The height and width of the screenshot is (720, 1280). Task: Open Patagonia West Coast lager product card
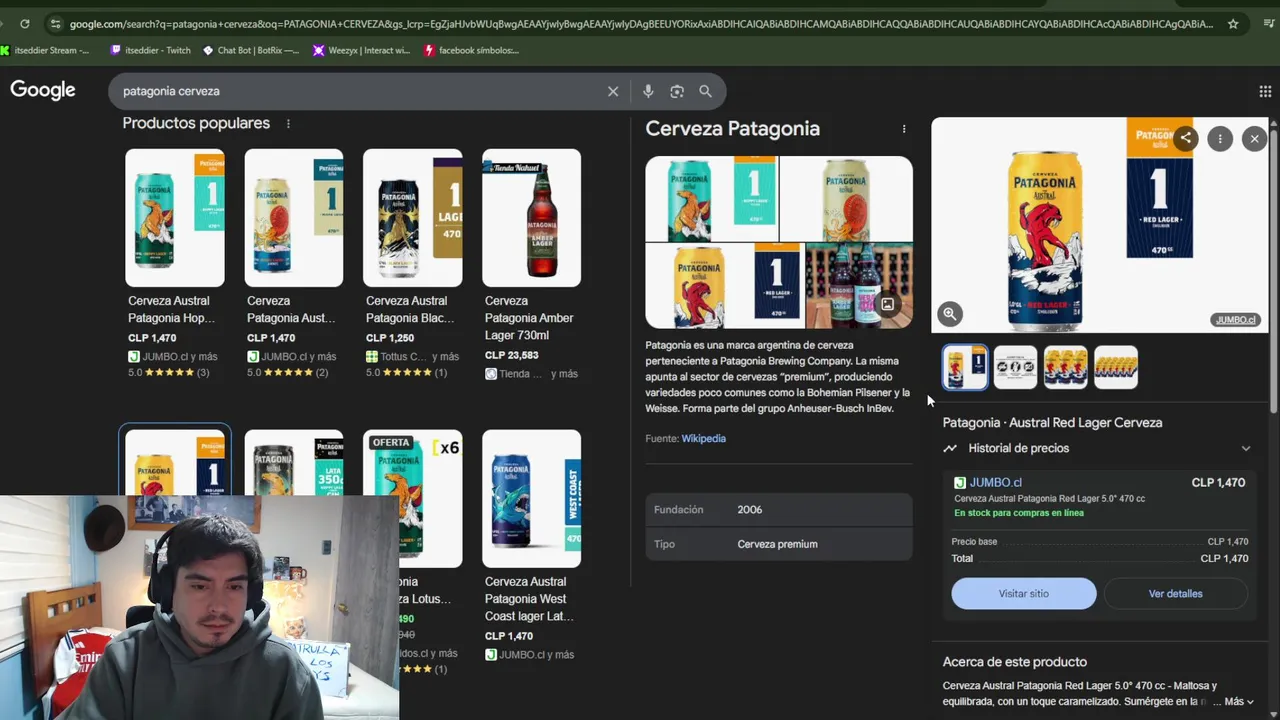[x=531, y=546]
